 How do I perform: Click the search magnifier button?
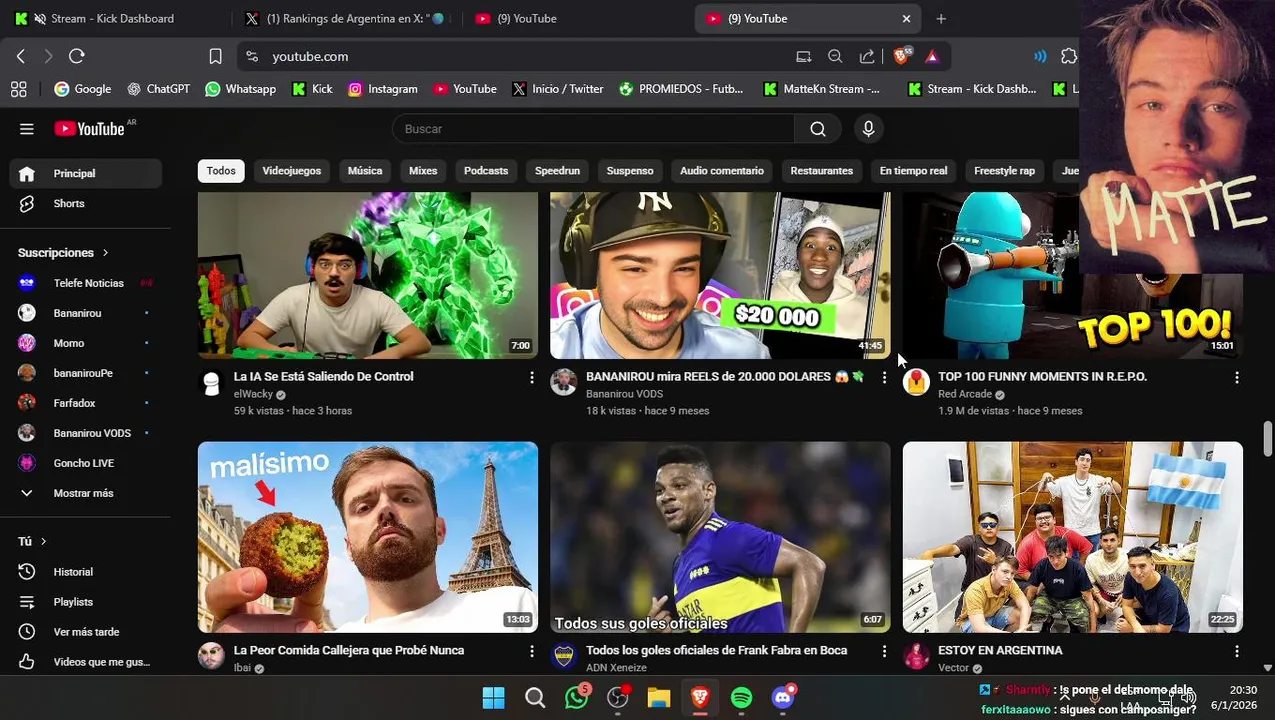pos(818,129)
